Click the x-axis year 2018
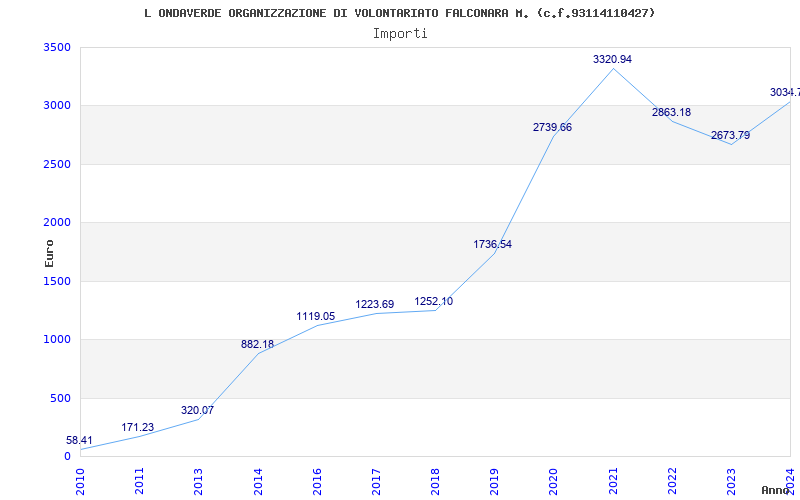 [435, 482]
